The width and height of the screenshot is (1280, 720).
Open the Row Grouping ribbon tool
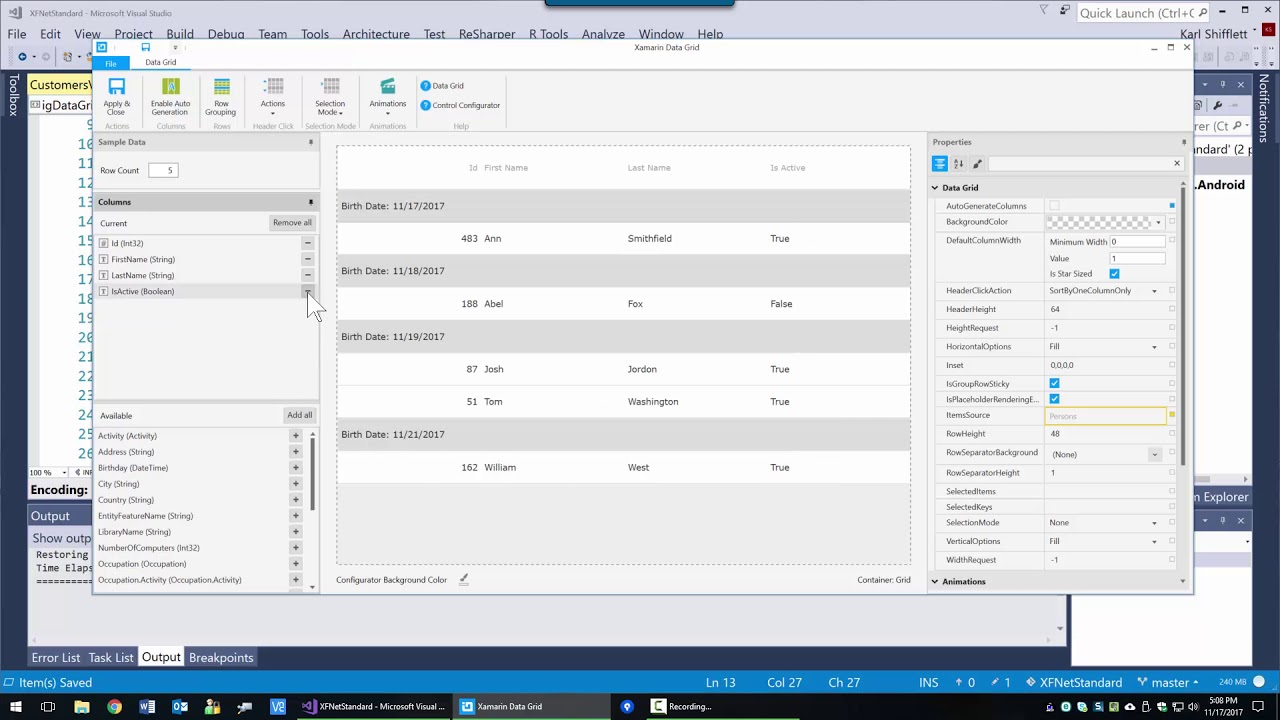[x=221, y=97]
